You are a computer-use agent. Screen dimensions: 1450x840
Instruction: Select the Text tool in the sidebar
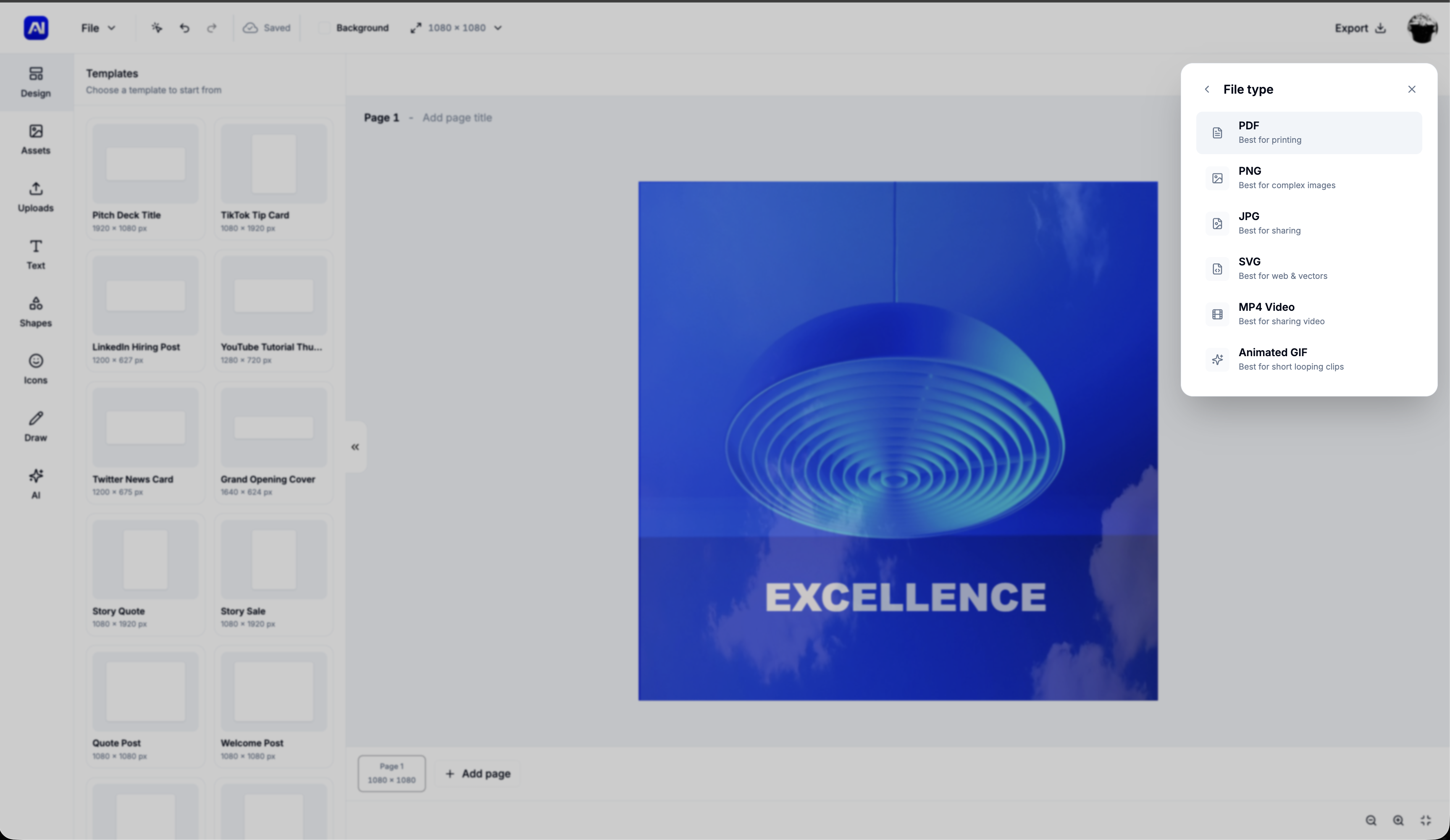[35, 254]
